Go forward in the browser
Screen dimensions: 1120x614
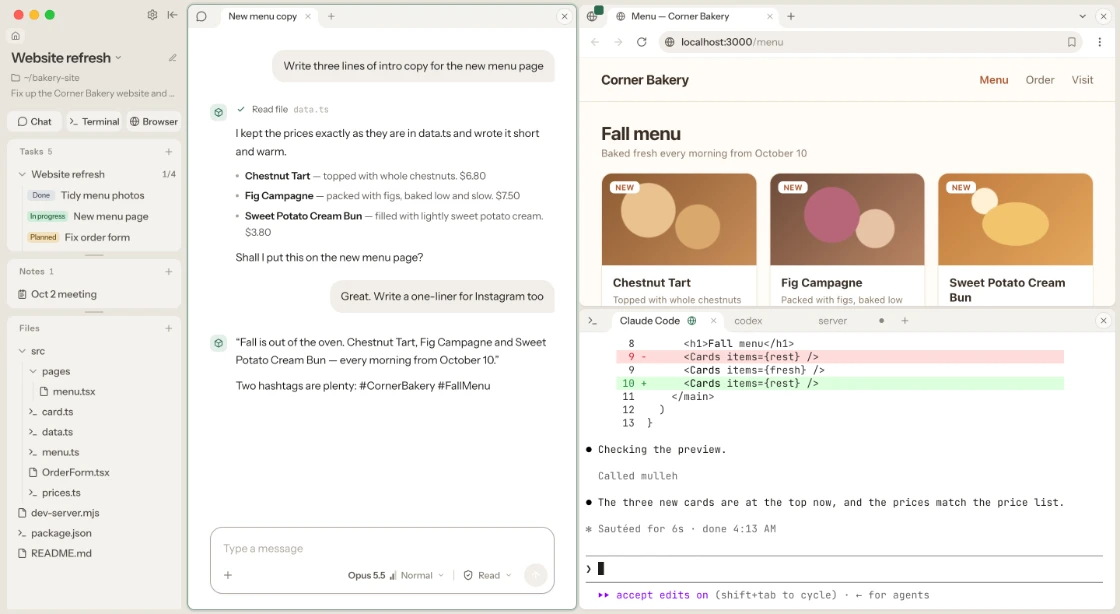(618, 42)
